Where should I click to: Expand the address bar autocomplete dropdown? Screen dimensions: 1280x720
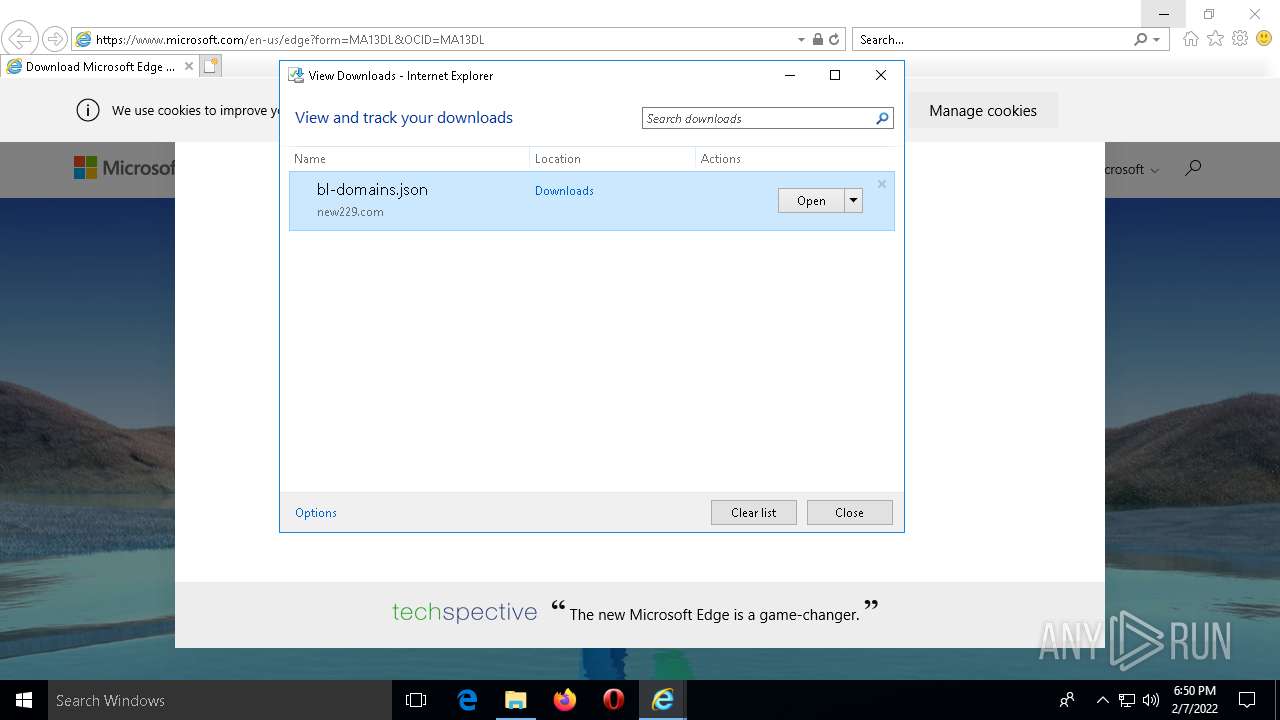click(801, 40)
